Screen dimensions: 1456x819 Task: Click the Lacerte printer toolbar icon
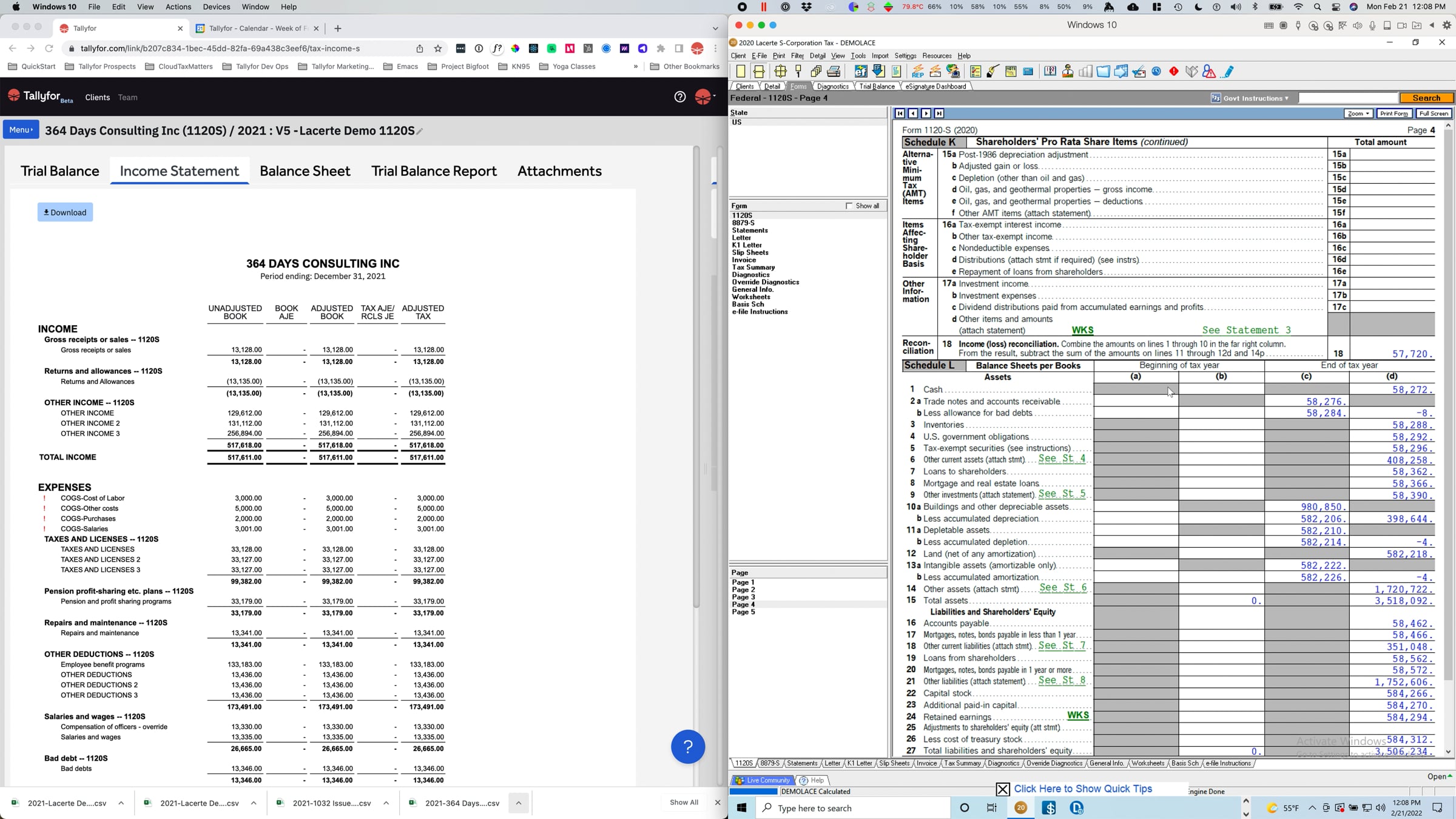point(834,72)
